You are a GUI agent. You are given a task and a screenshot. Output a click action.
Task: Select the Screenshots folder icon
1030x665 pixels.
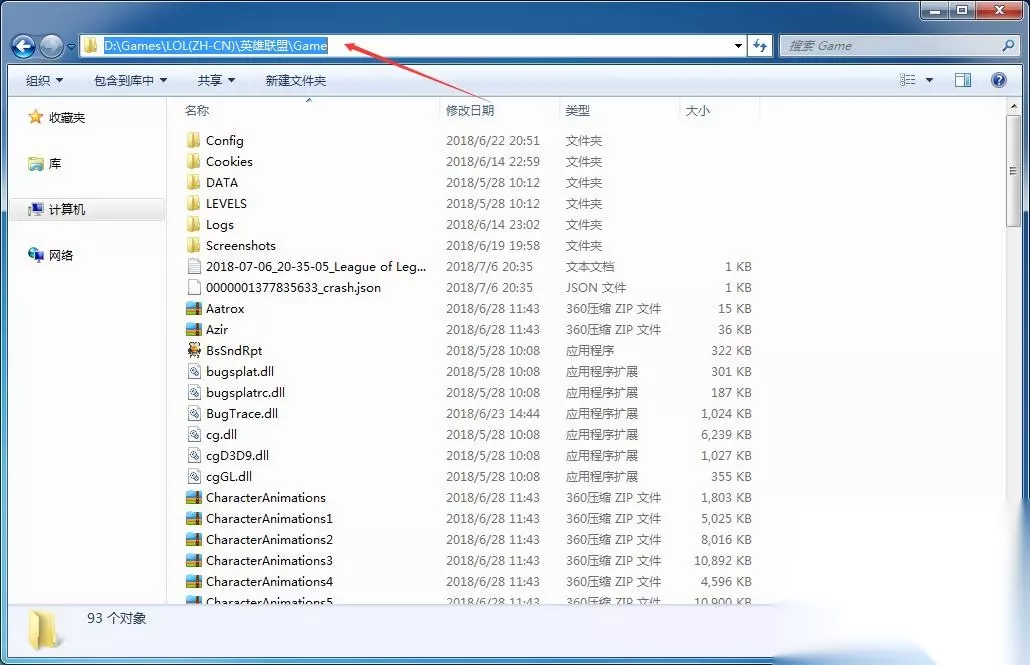pyautogui.click(x=194, y=245)
